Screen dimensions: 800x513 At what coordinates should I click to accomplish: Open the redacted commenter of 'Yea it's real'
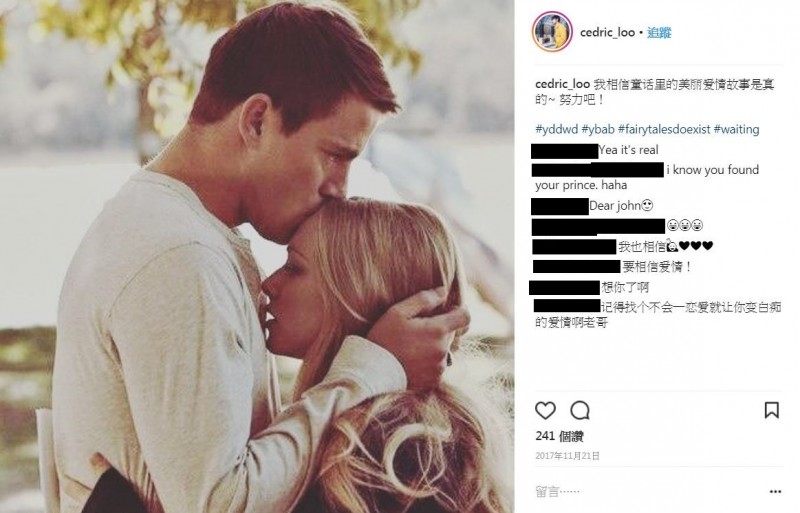point(564,151)
